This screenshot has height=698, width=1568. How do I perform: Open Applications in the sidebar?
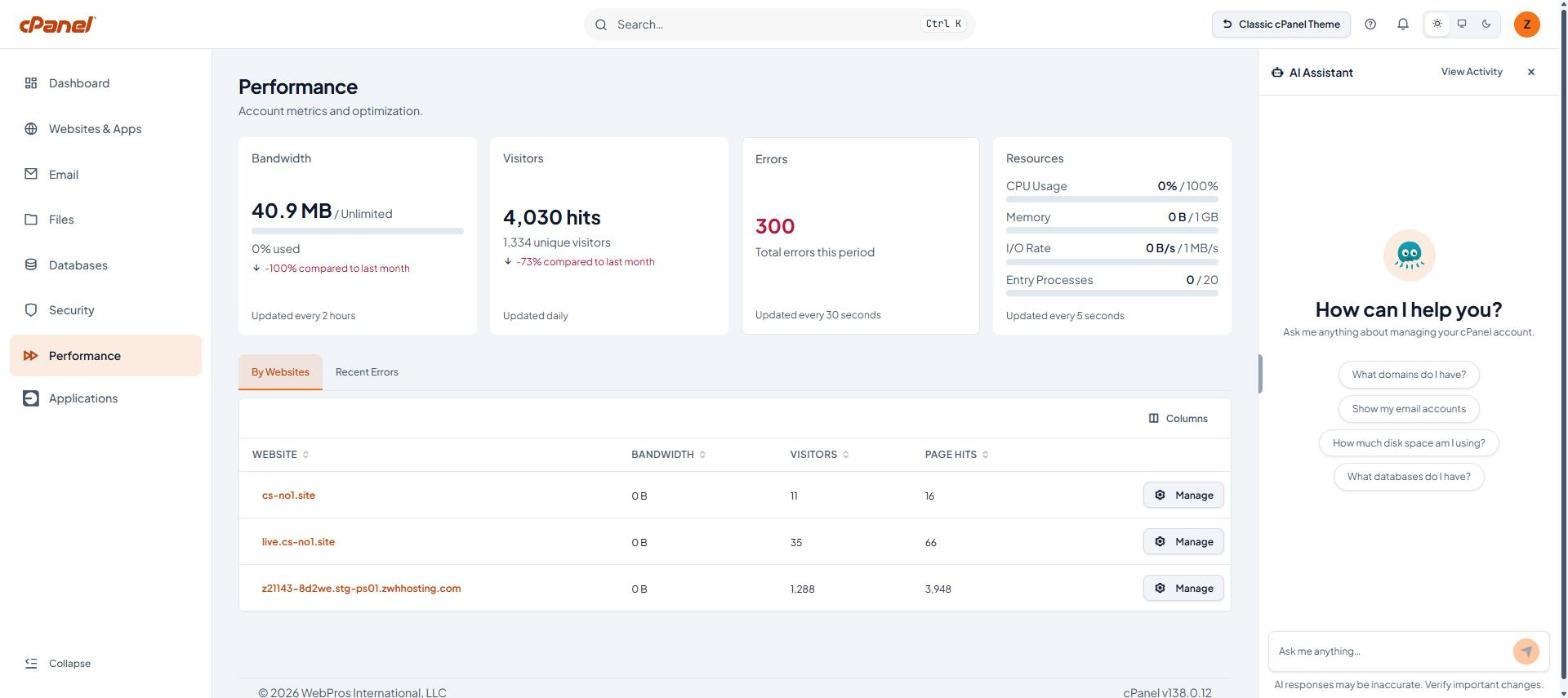[105, 398]
